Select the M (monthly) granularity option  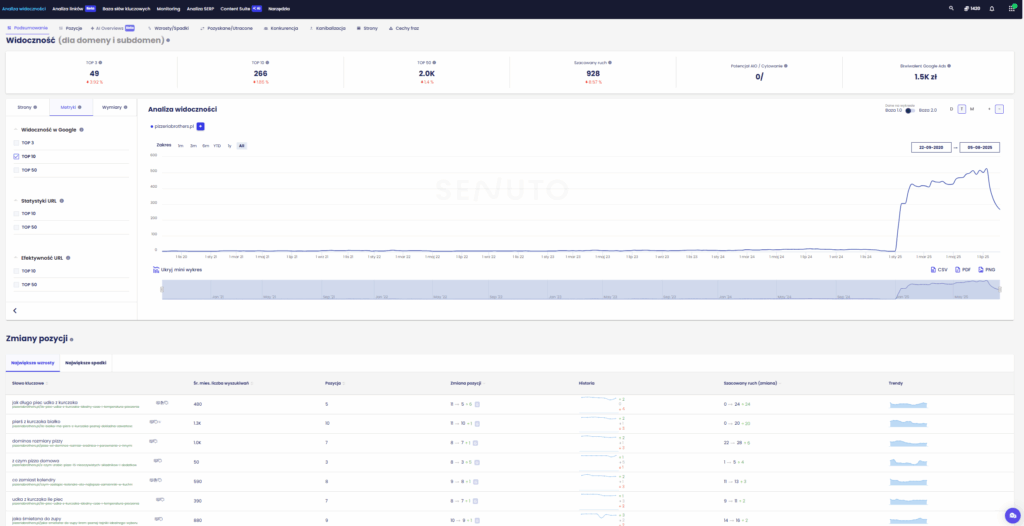pos(972,109)
